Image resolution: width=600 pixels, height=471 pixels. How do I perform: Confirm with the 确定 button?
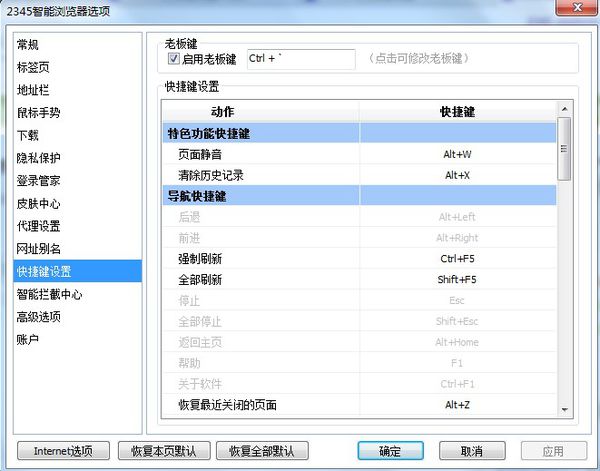(390, 451)
